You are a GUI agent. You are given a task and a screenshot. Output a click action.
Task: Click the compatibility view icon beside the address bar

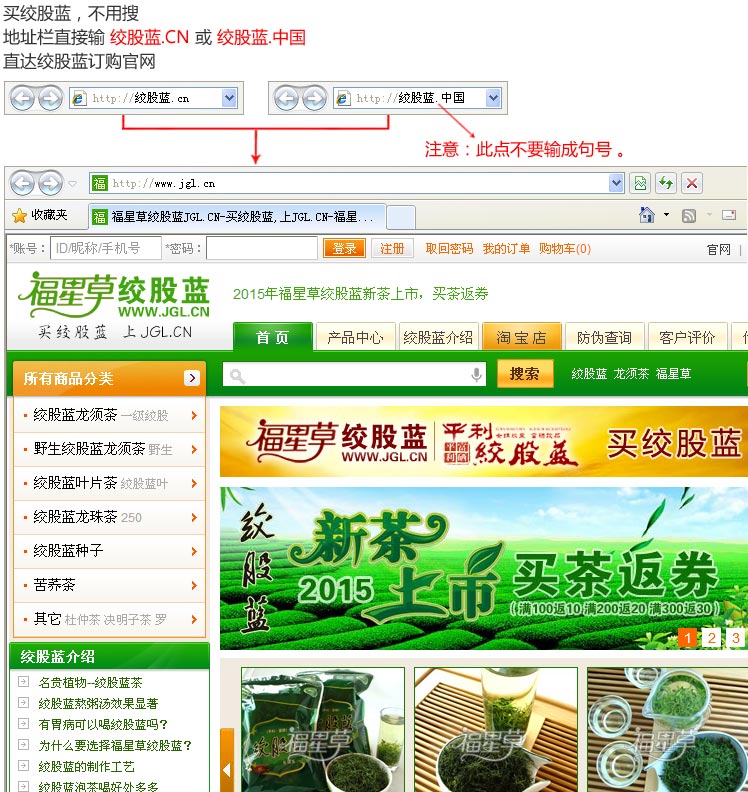click(x=640, y=183)
